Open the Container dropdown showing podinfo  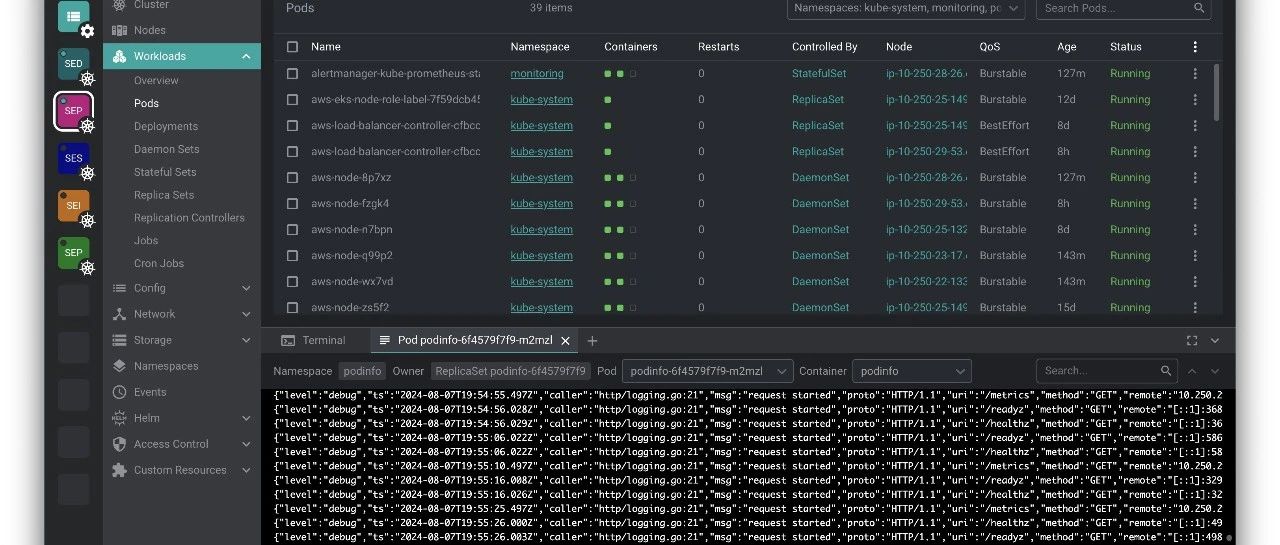pos(911,371)
